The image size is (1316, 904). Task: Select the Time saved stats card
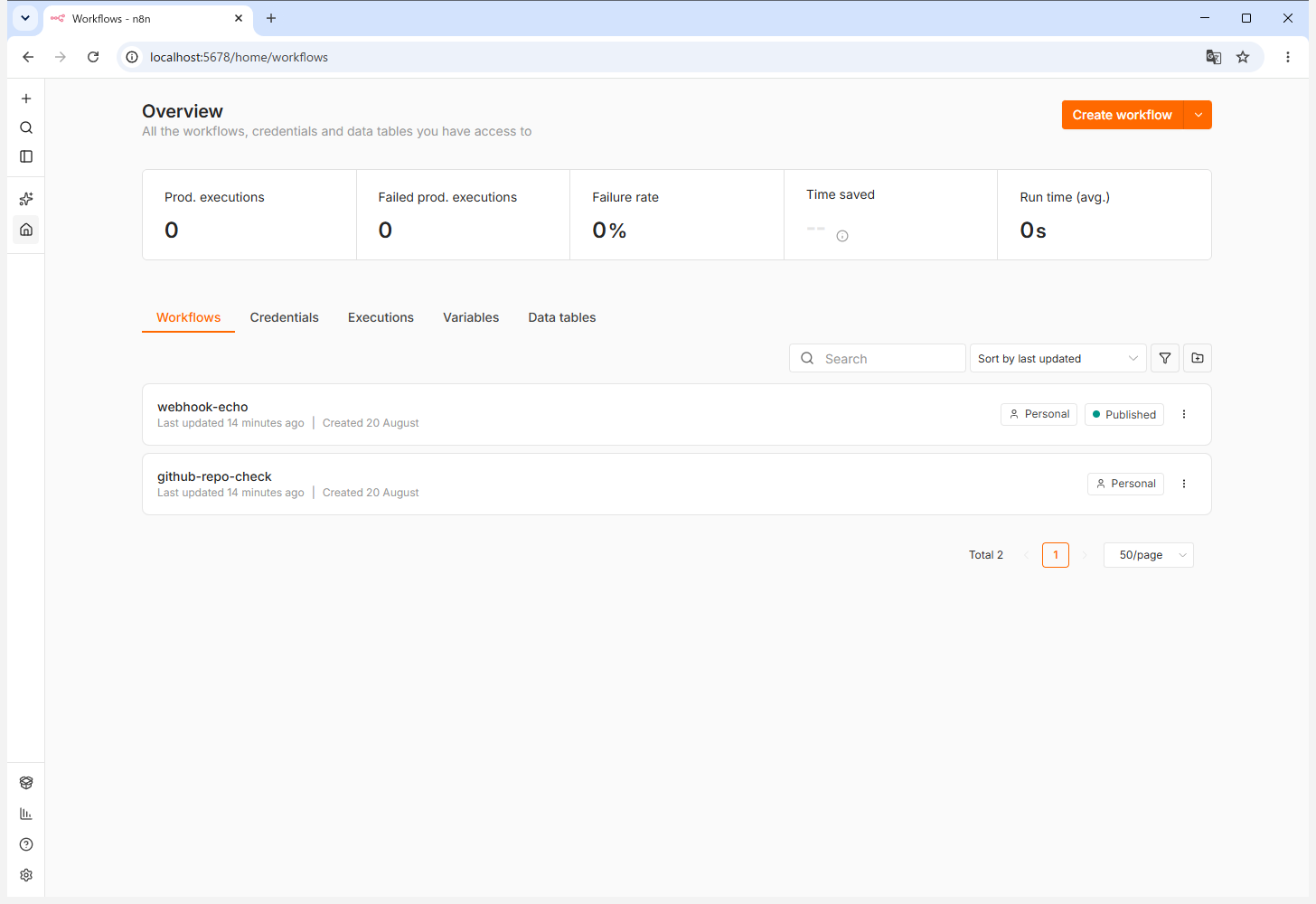coord(891,215)
